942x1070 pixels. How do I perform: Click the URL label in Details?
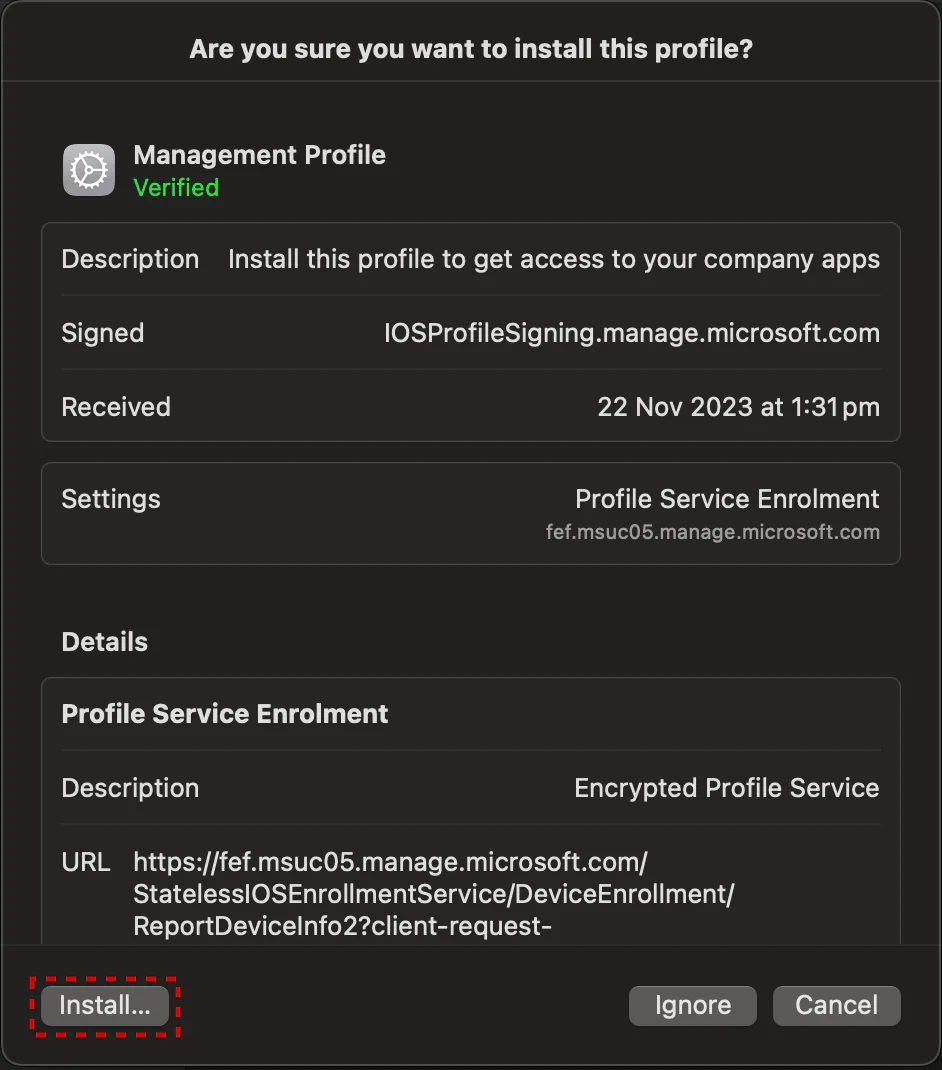point(86,863)
